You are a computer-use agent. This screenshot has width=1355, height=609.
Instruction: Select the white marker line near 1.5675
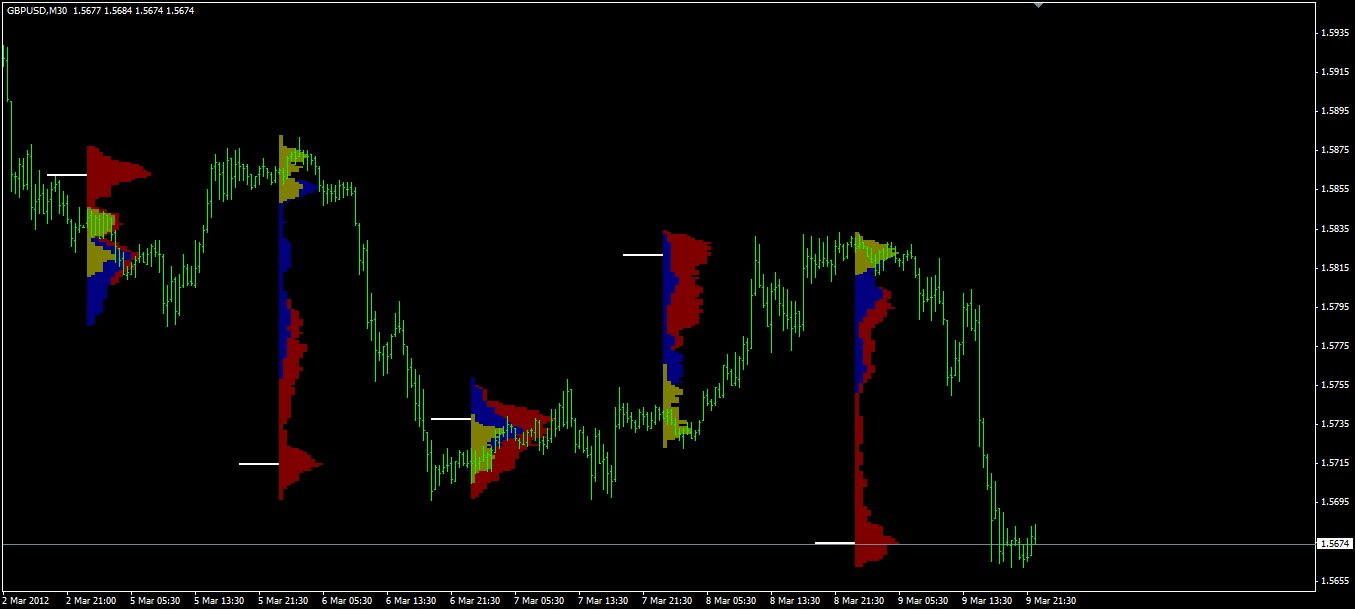click(x=835, y=543)
